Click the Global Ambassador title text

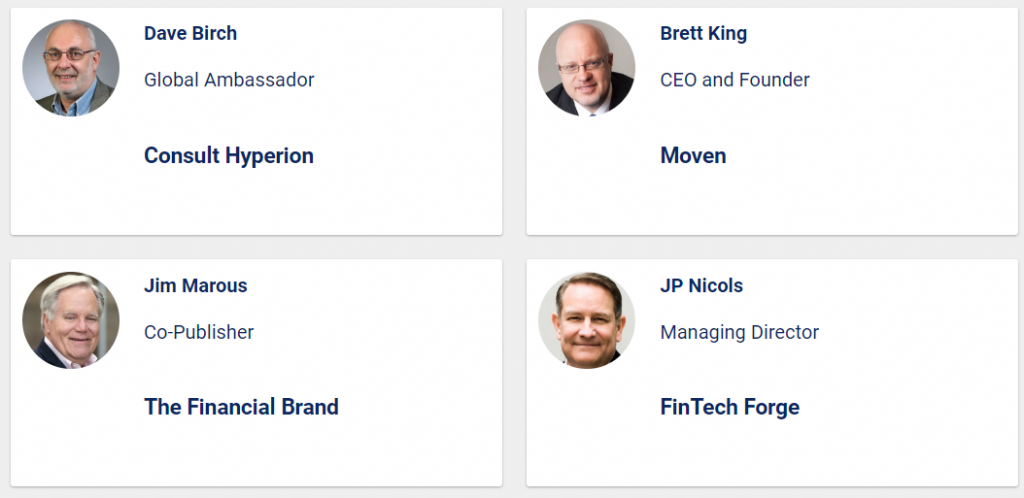tap(229, 80)
